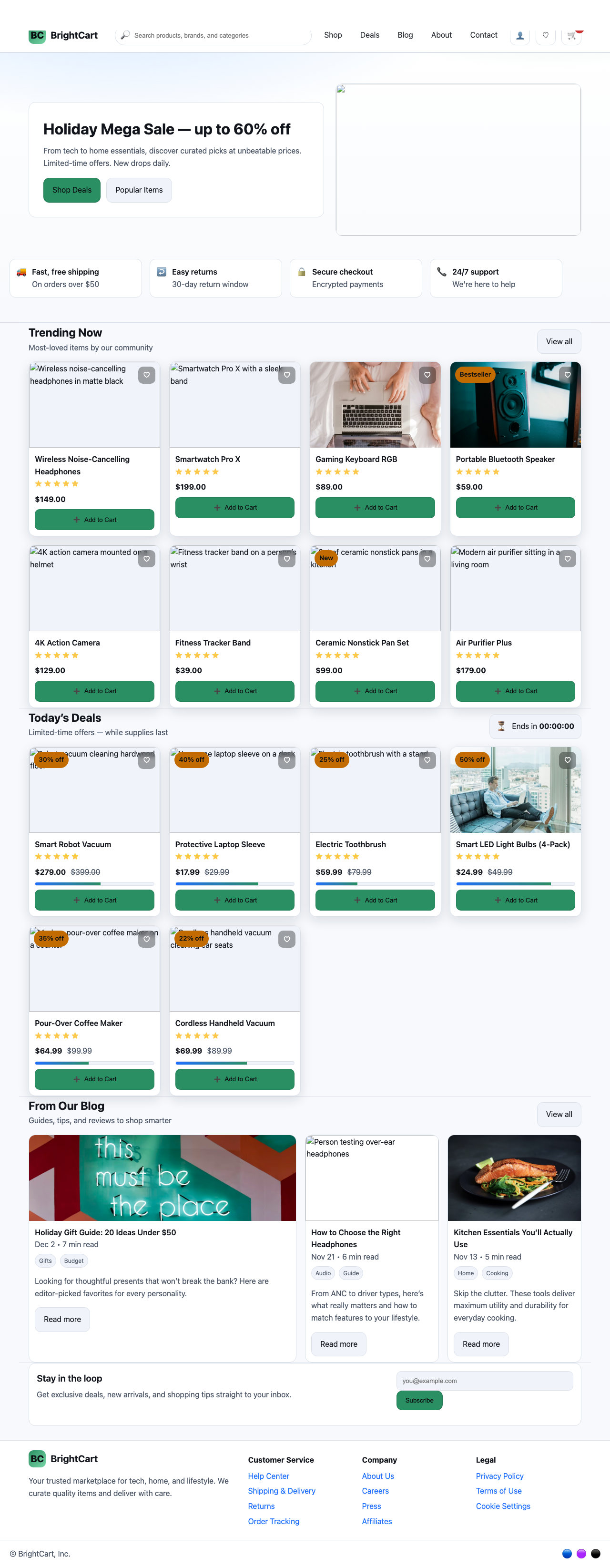The width and height of the screenshot is (610, 1568).
Task: Favorite the Air Purifier Plus product
Action: tap(567, 558)
